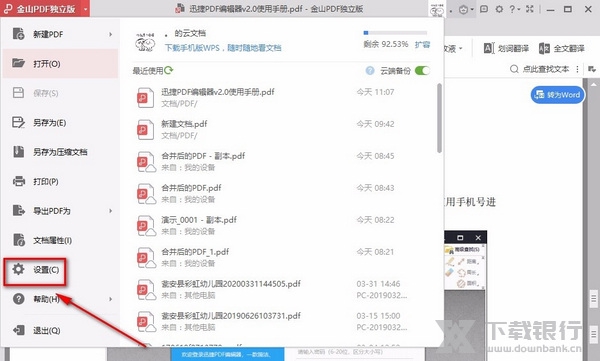Open the 金山PDF独立版 dropdown arrow

click(86, 9)
